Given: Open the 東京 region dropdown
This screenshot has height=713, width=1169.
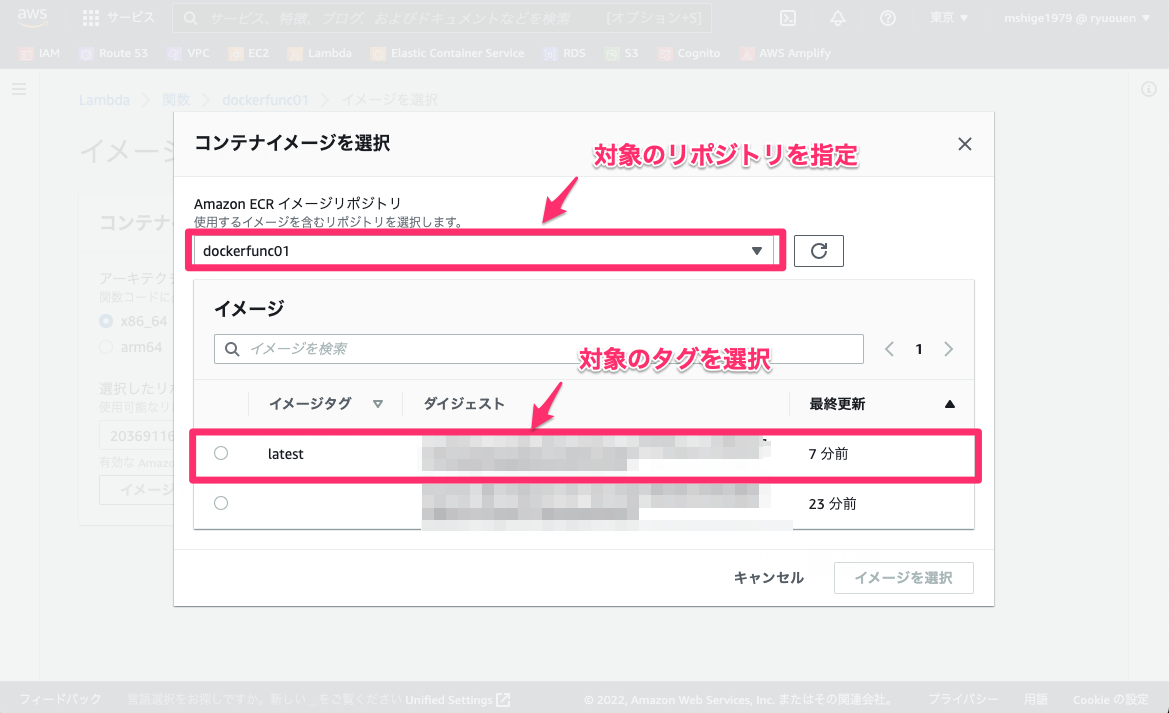Looking at the screenshot, I should (948, 18).
